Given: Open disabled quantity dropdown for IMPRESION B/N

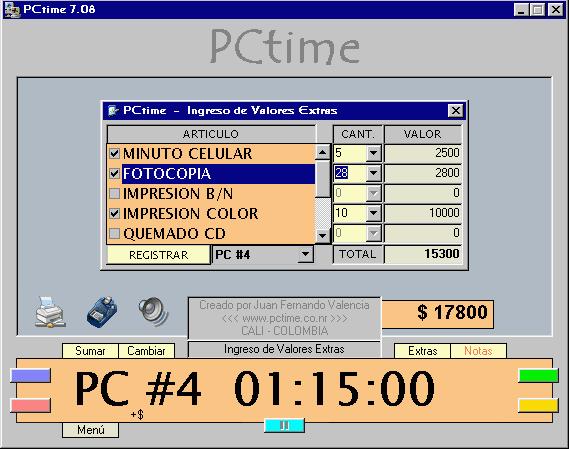Looking at the screenshot, I should click(373, 193).
